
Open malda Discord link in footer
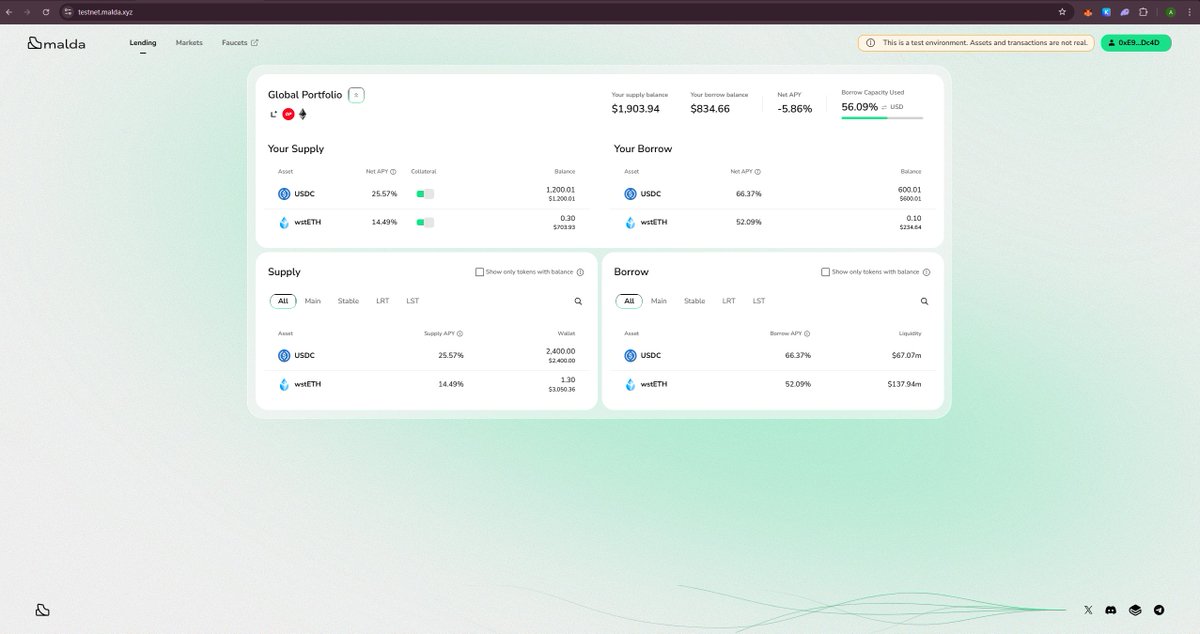(1111, 610)
